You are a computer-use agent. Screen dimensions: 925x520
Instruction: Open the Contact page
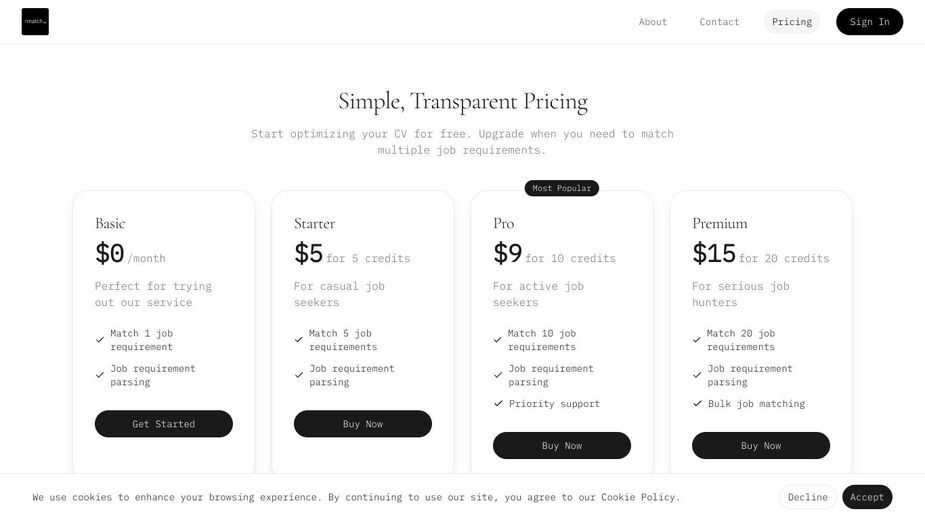719,22
